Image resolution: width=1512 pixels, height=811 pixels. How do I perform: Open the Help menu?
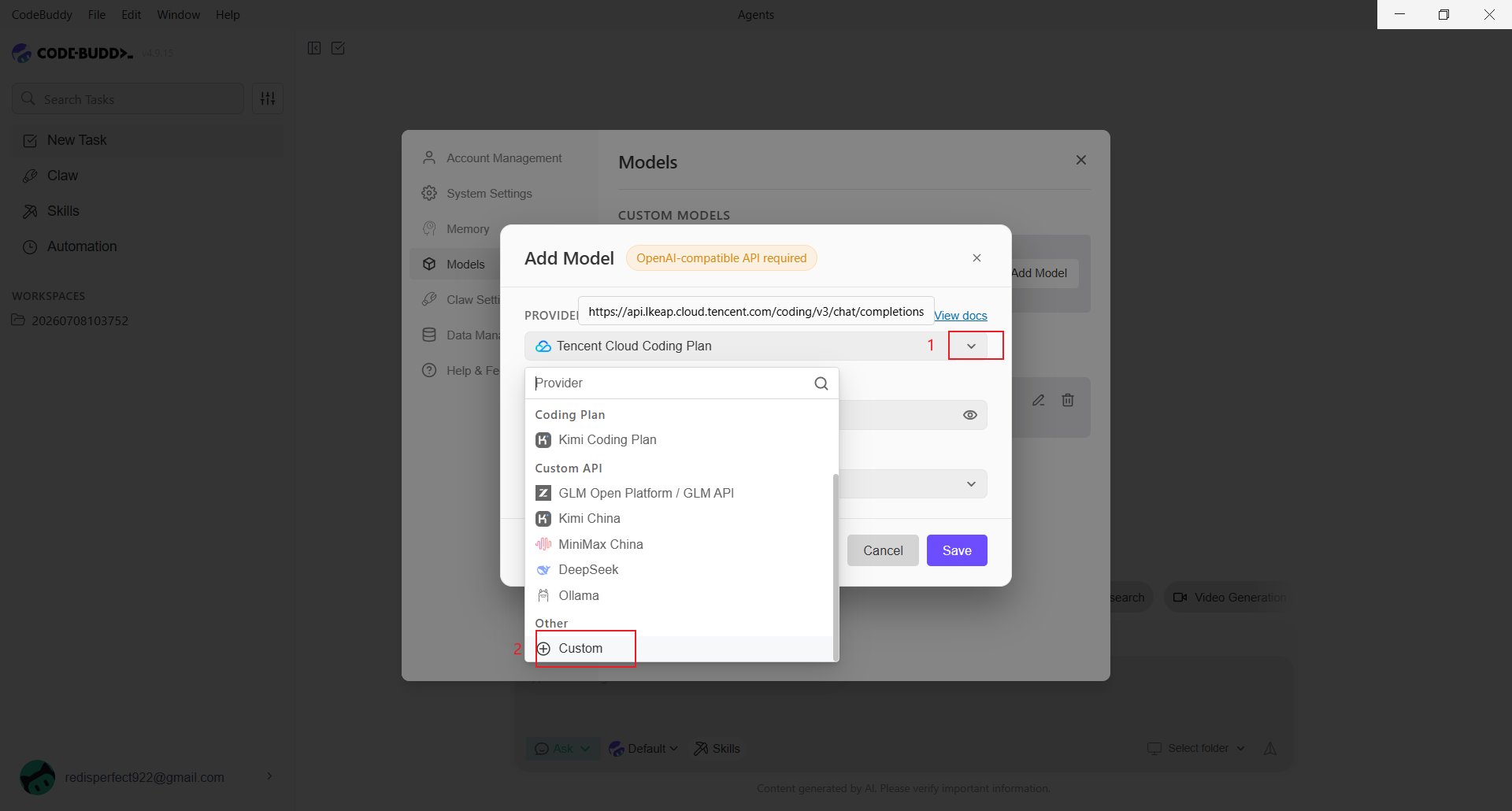[228, 14]
